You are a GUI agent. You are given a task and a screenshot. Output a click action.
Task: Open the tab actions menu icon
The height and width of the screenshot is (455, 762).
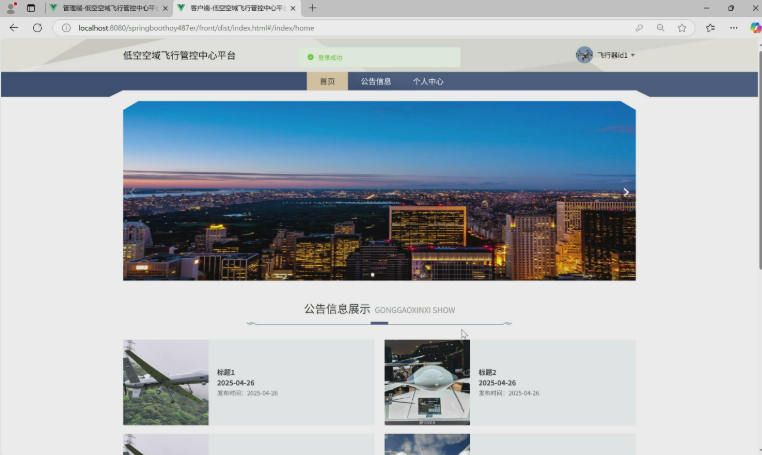[x=31, y=8]
